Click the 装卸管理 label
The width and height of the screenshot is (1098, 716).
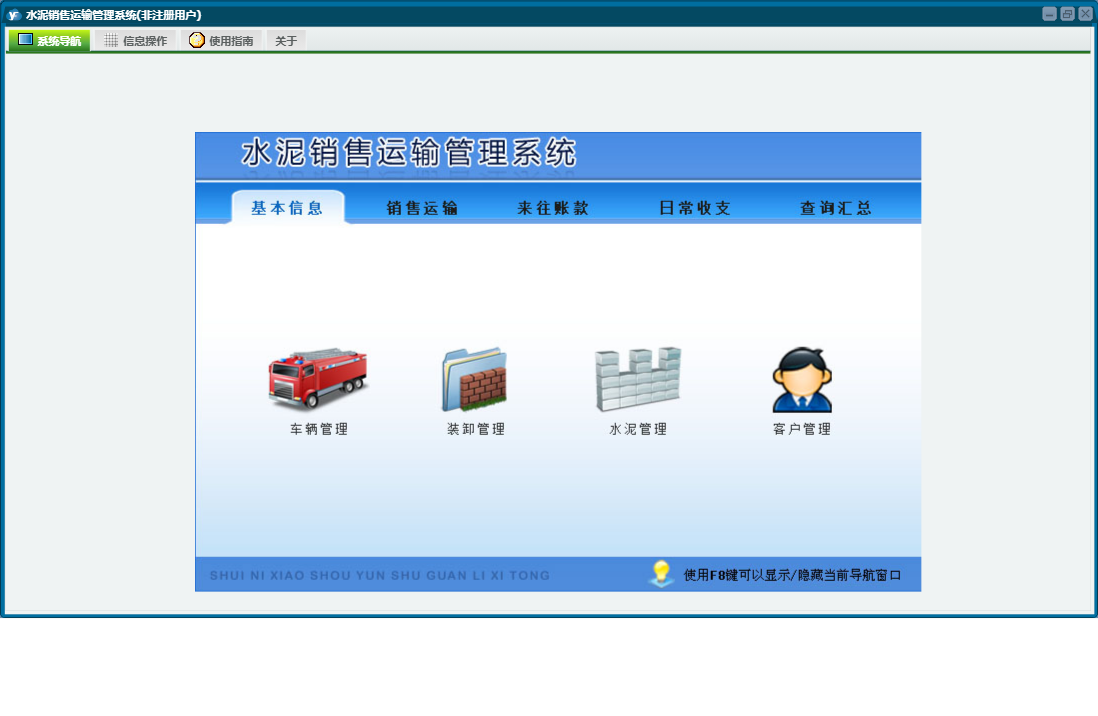click(476, 429)
